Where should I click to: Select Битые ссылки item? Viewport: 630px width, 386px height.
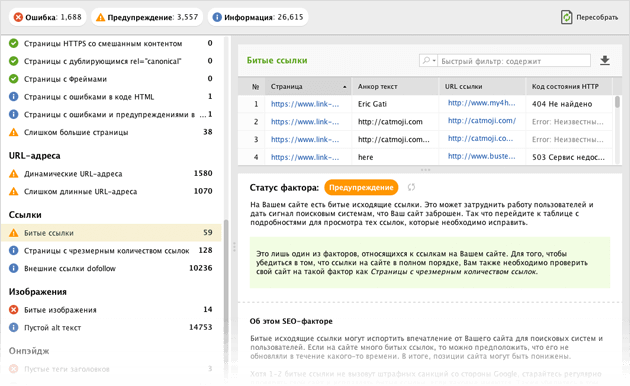pos(111,233)
